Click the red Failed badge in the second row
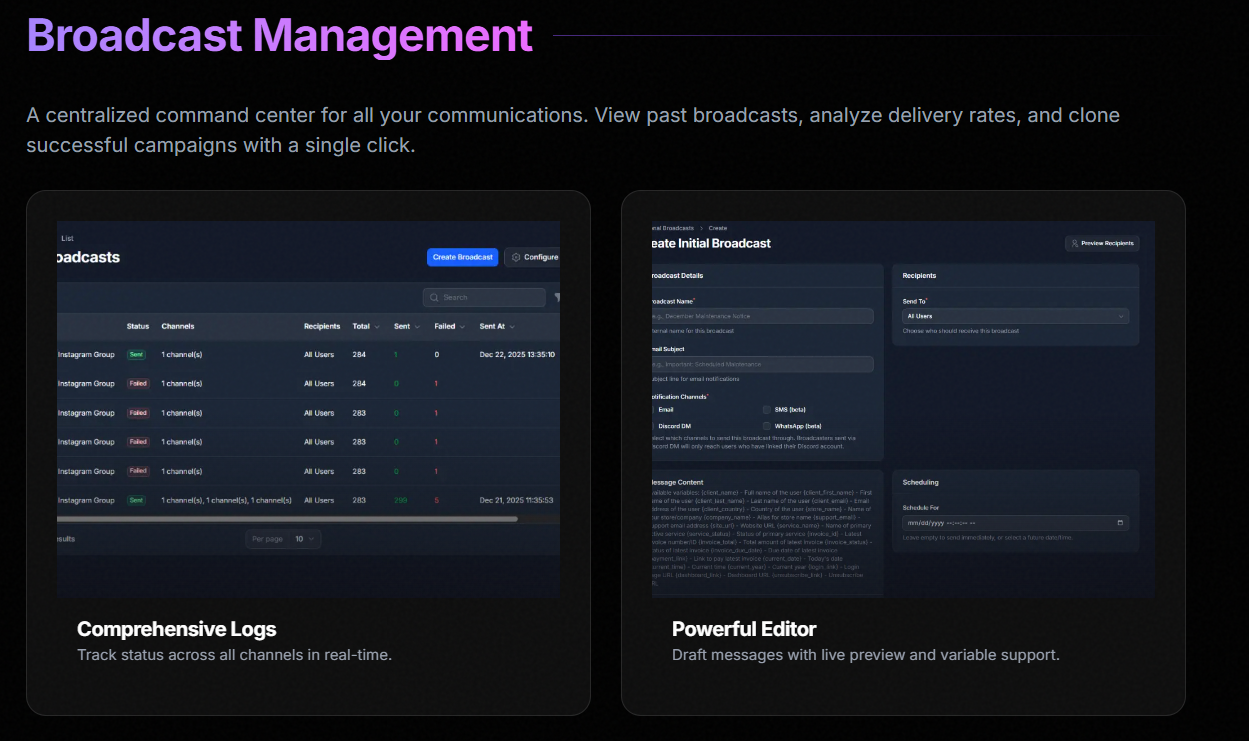1249x741 pixels. coord(138,383)
